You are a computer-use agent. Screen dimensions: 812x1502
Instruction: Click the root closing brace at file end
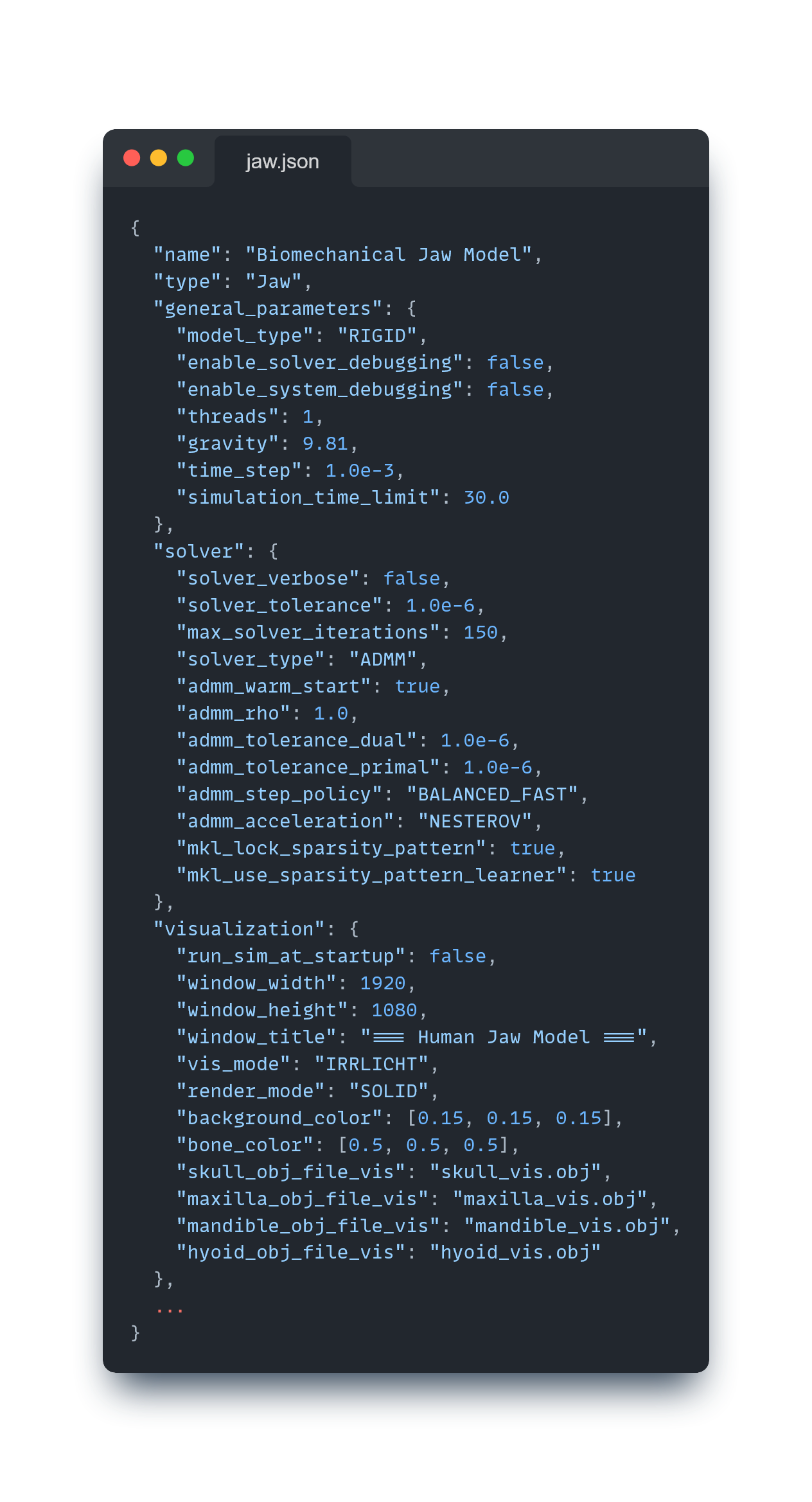coord(136,1333)
